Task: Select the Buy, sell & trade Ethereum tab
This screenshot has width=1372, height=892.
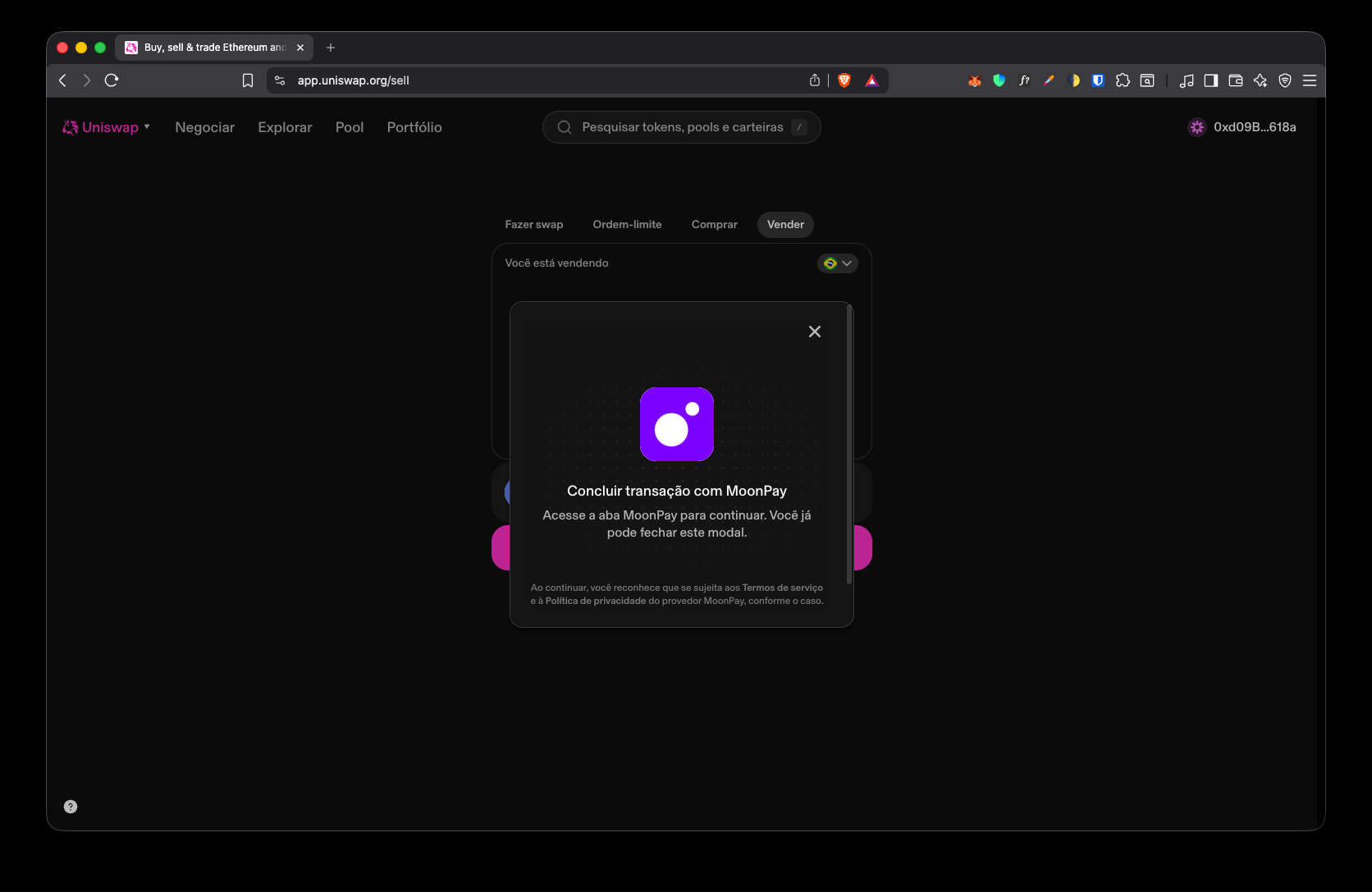Action: pos(214,48)
